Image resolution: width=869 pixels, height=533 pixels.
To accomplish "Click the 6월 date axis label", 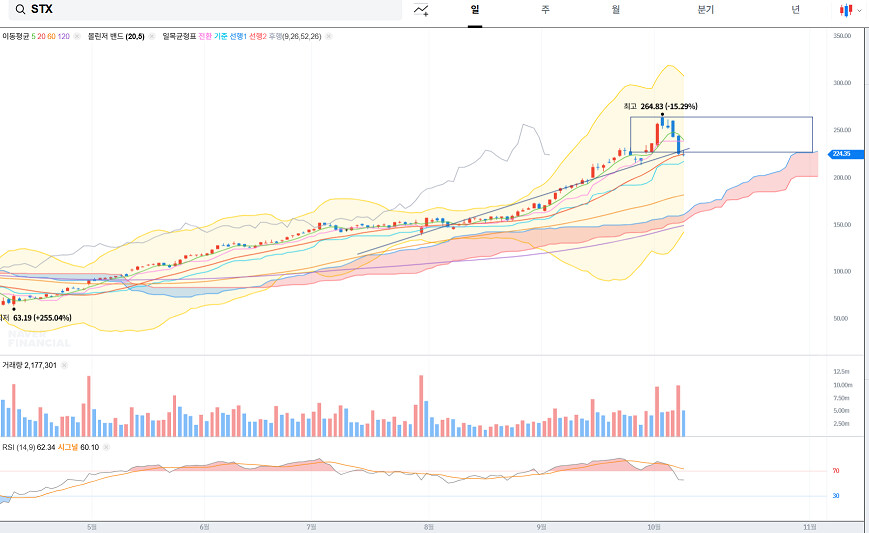I will click(205, 527).
